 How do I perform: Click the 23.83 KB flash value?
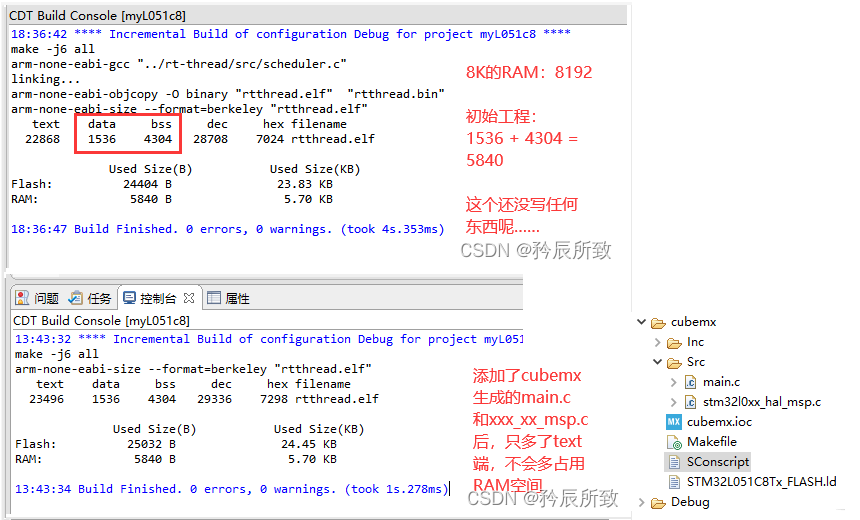305,184
